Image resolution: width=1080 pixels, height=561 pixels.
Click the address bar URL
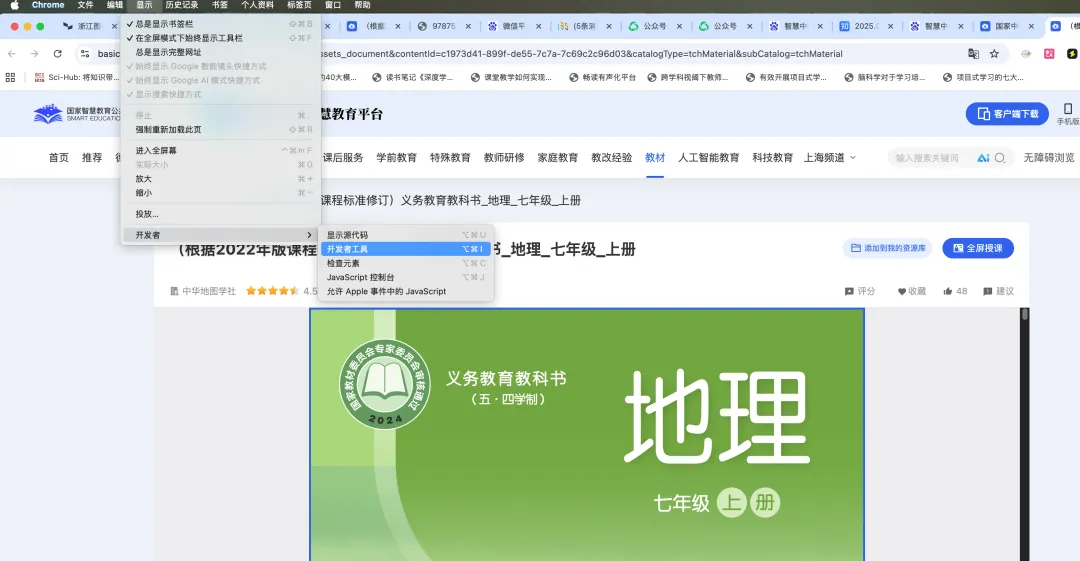[581, 54]
